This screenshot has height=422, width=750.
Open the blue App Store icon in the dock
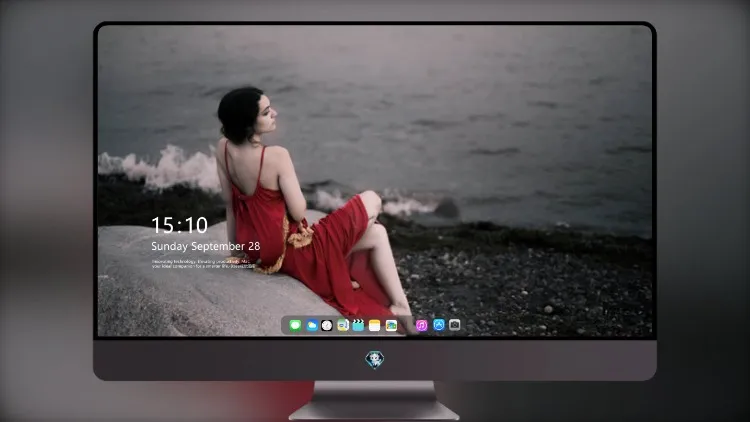439,325
